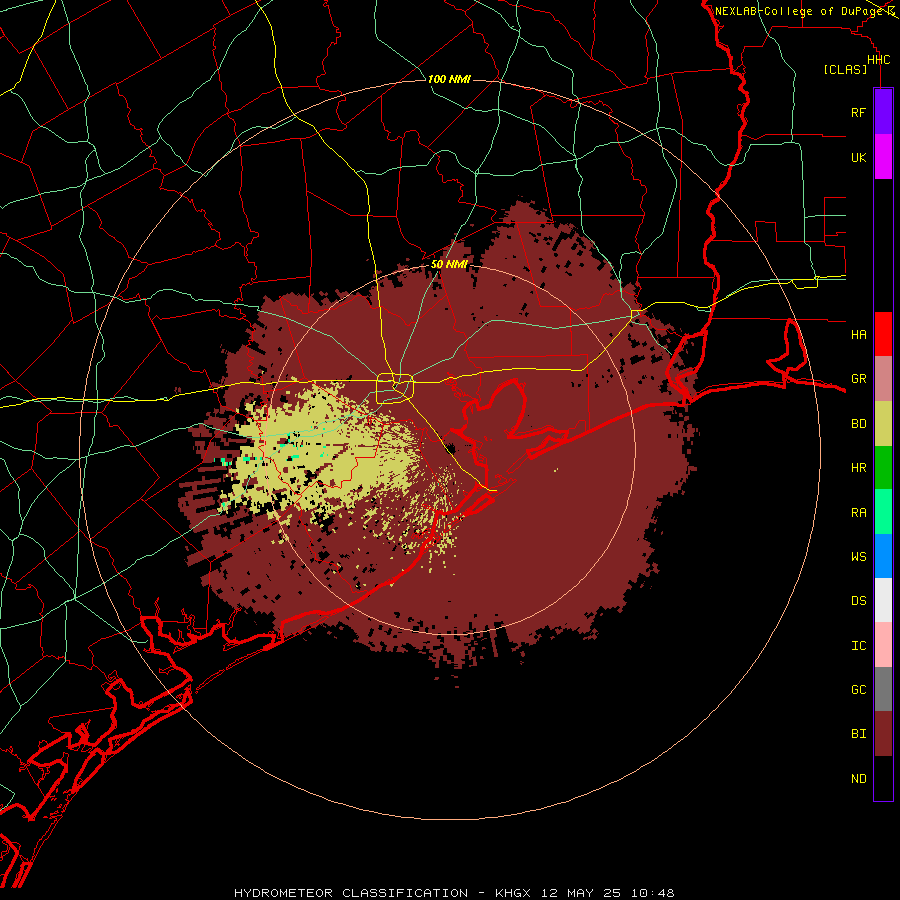Click the RA light-green legend swatch
This screenshot has height=900, width=900.
(x=883, y=512)
